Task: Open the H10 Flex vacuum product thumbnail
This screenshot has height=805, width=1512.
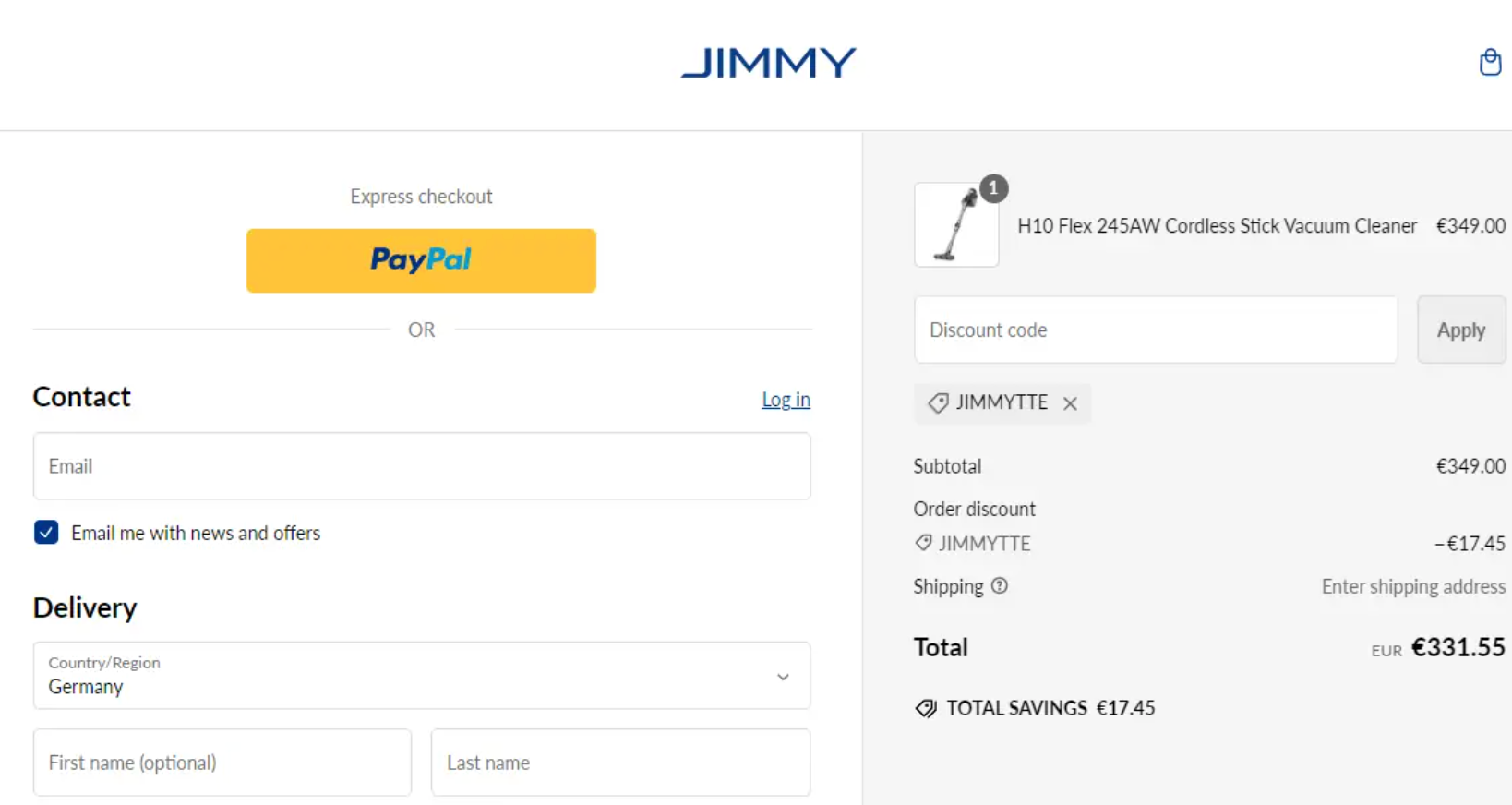Action: click(956, 225)
